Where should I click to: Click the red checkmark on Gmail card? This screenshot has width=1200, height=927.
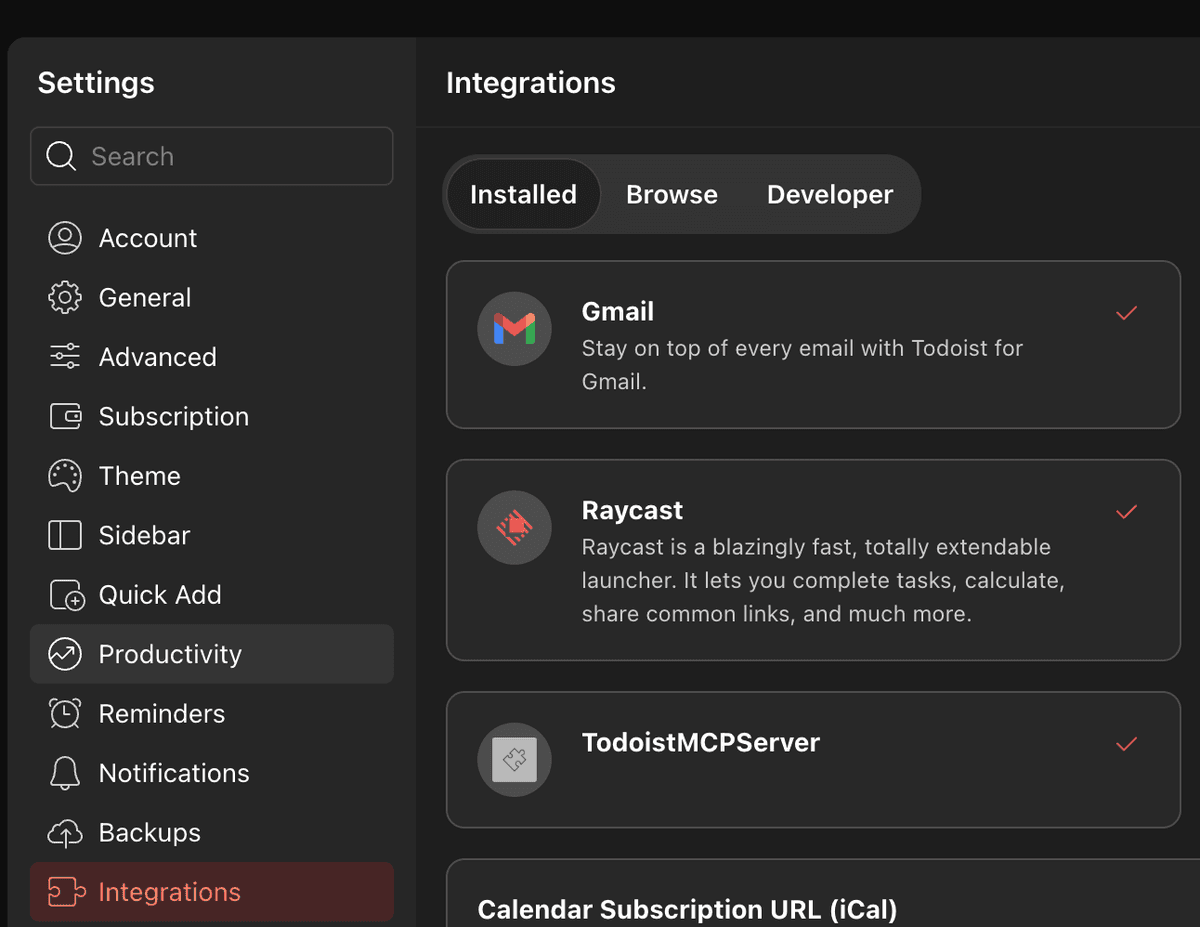tap(1127, 313)
